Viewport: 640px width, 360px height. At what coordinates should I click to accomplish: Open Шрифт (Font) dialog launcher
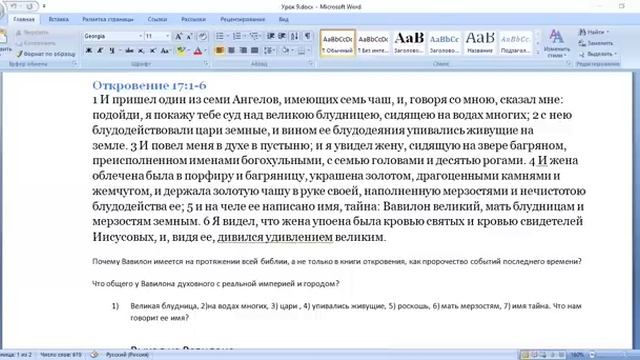(x=206, y=64)
